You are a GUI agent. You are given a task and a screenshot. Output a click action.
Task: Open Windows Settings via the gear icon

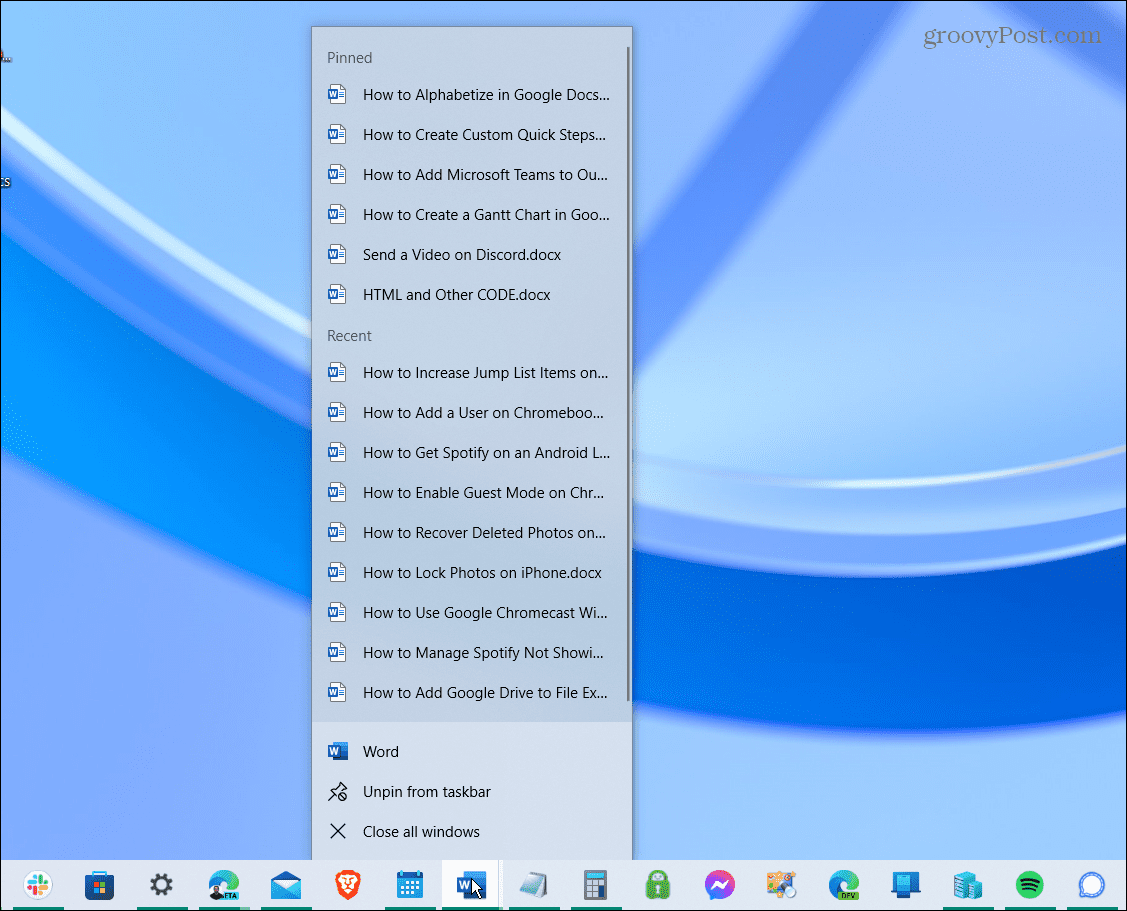(x=160, y=886)
